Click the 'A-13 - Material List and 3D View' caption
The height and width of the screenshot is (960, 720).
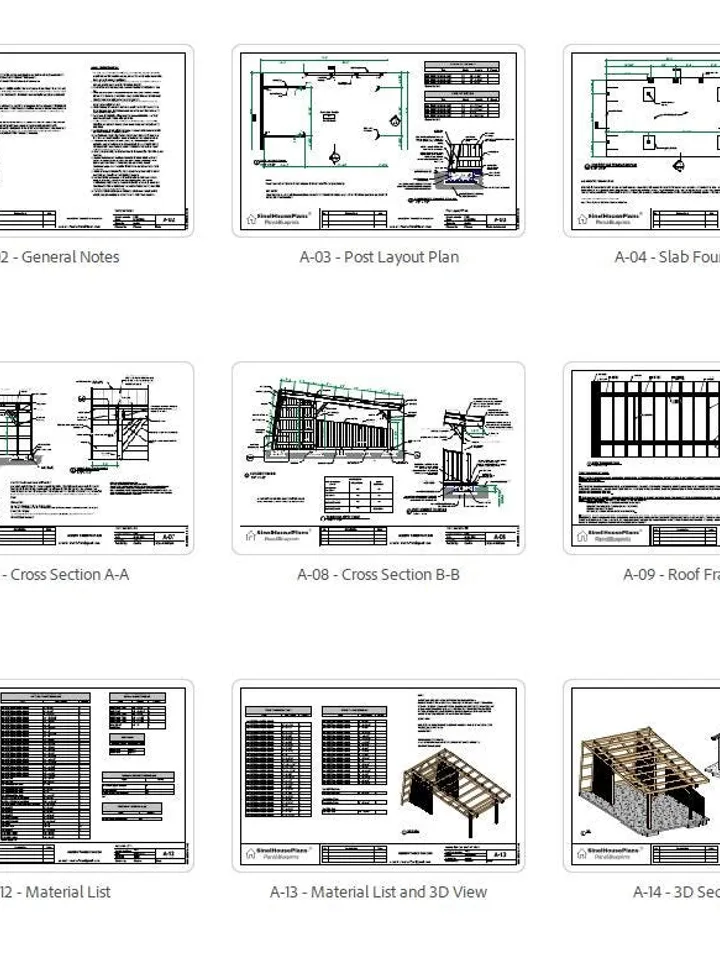[378, 892]
